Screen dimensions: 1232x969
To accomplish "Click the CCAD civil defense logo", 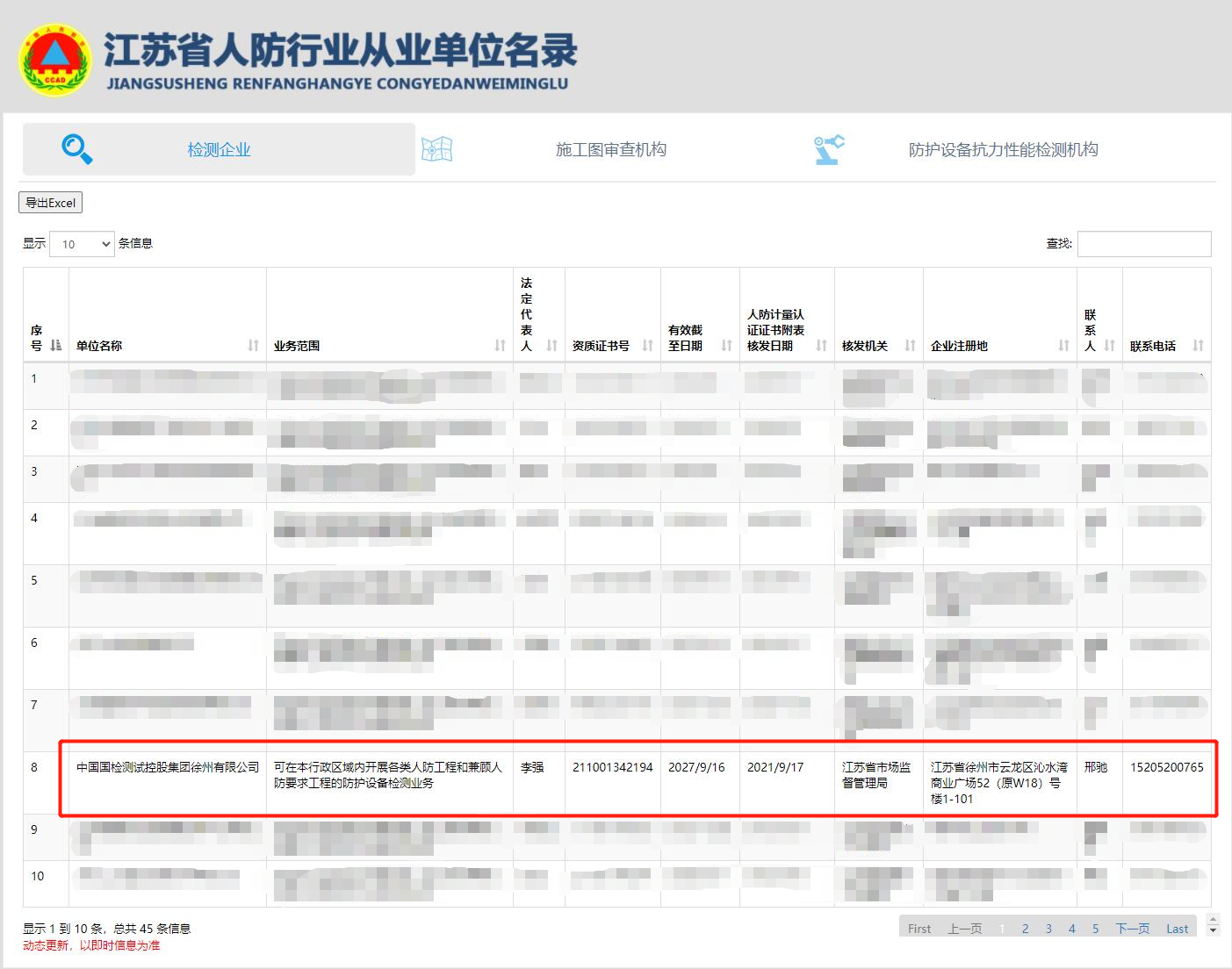I will [55, 61].
